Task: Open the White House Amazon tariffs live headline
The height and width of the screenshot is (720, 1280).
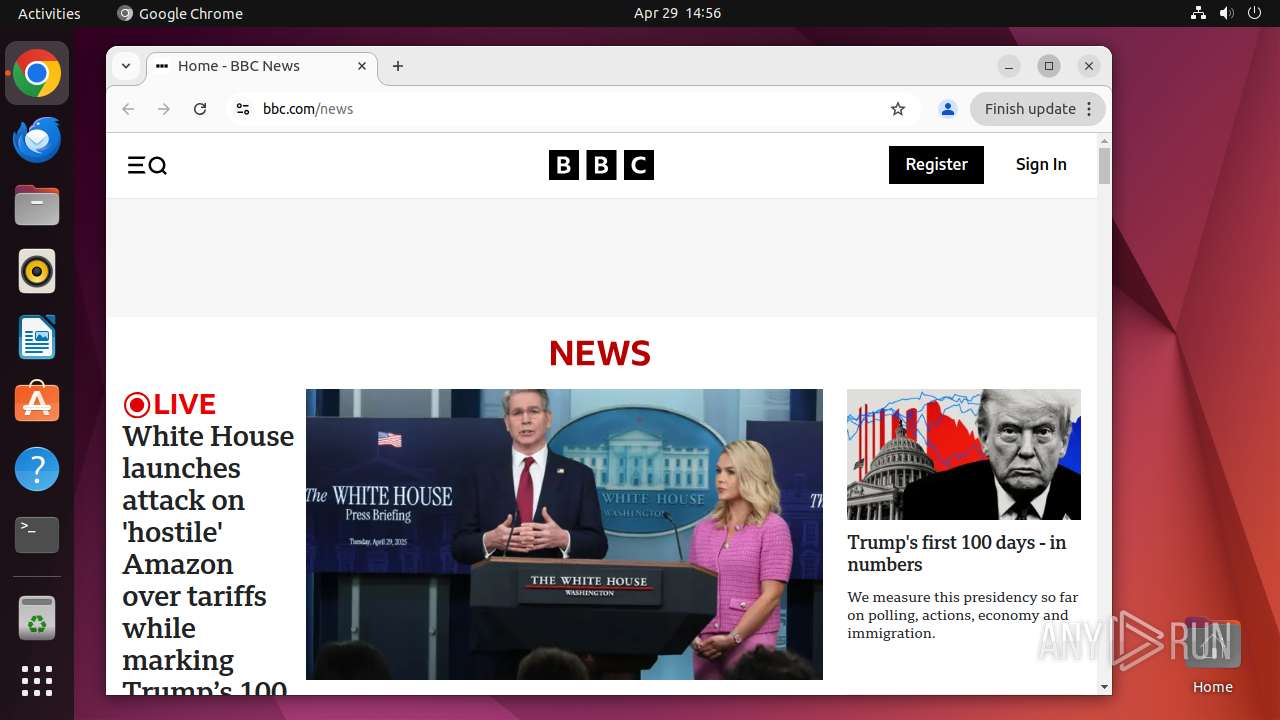Action: [x=208, y=564]
